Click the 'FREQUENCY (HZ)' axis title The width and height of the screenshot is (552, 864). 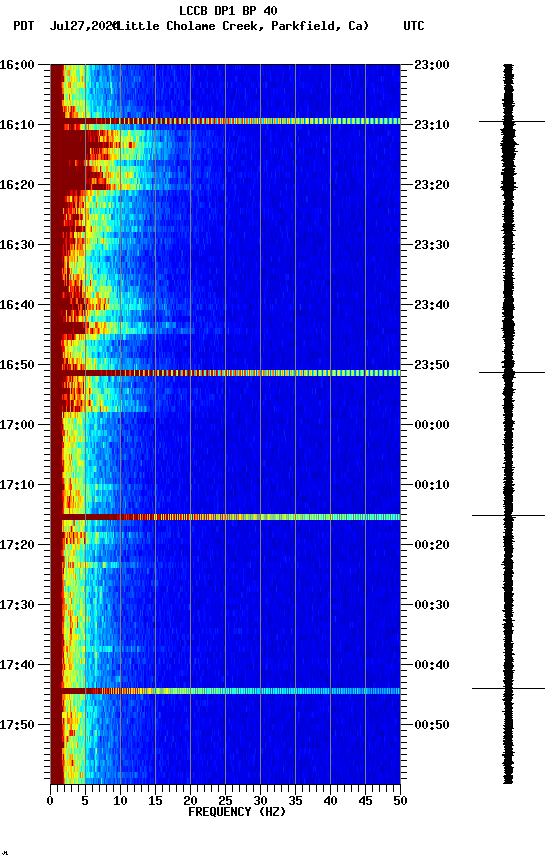pos(237,812)
